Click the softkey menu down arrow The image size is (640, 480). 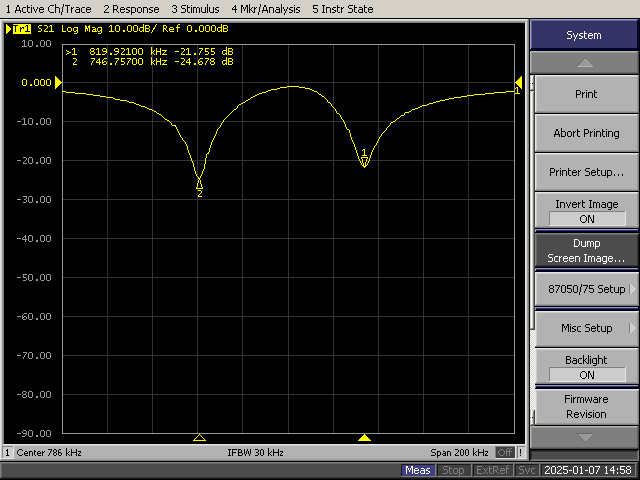tap(584, 437)
